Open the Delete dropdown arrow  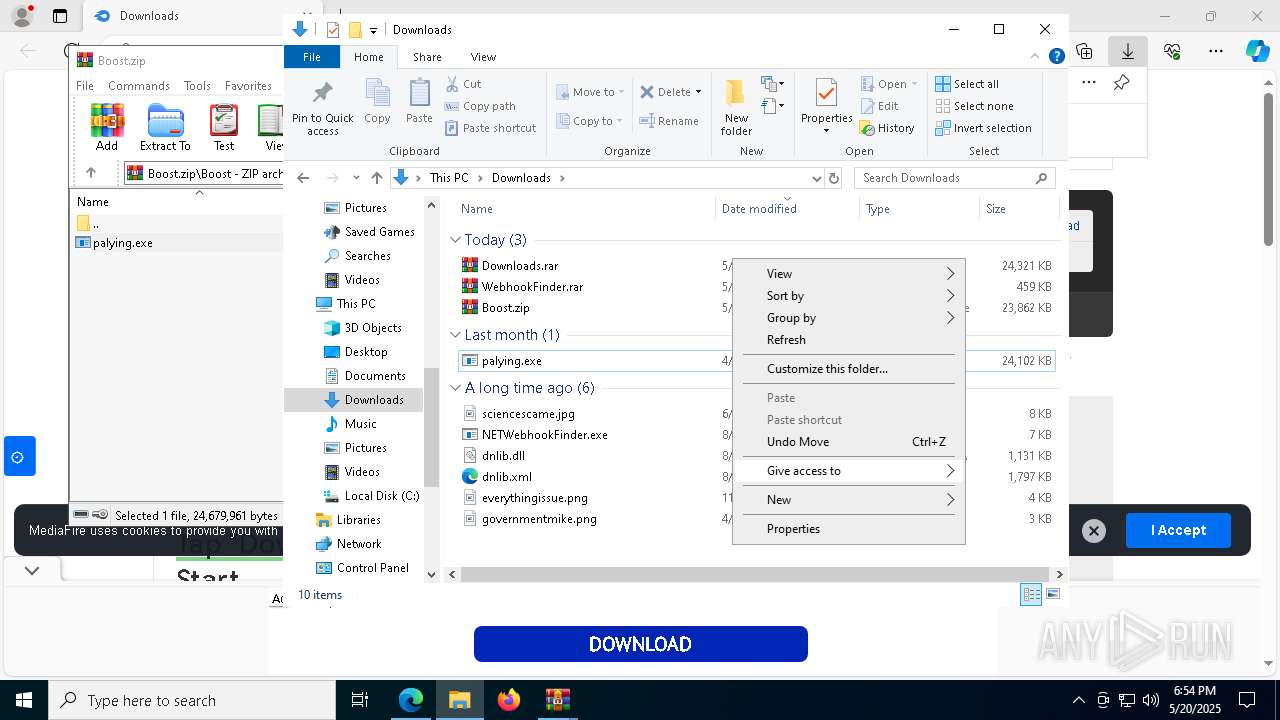pos(698,92)
